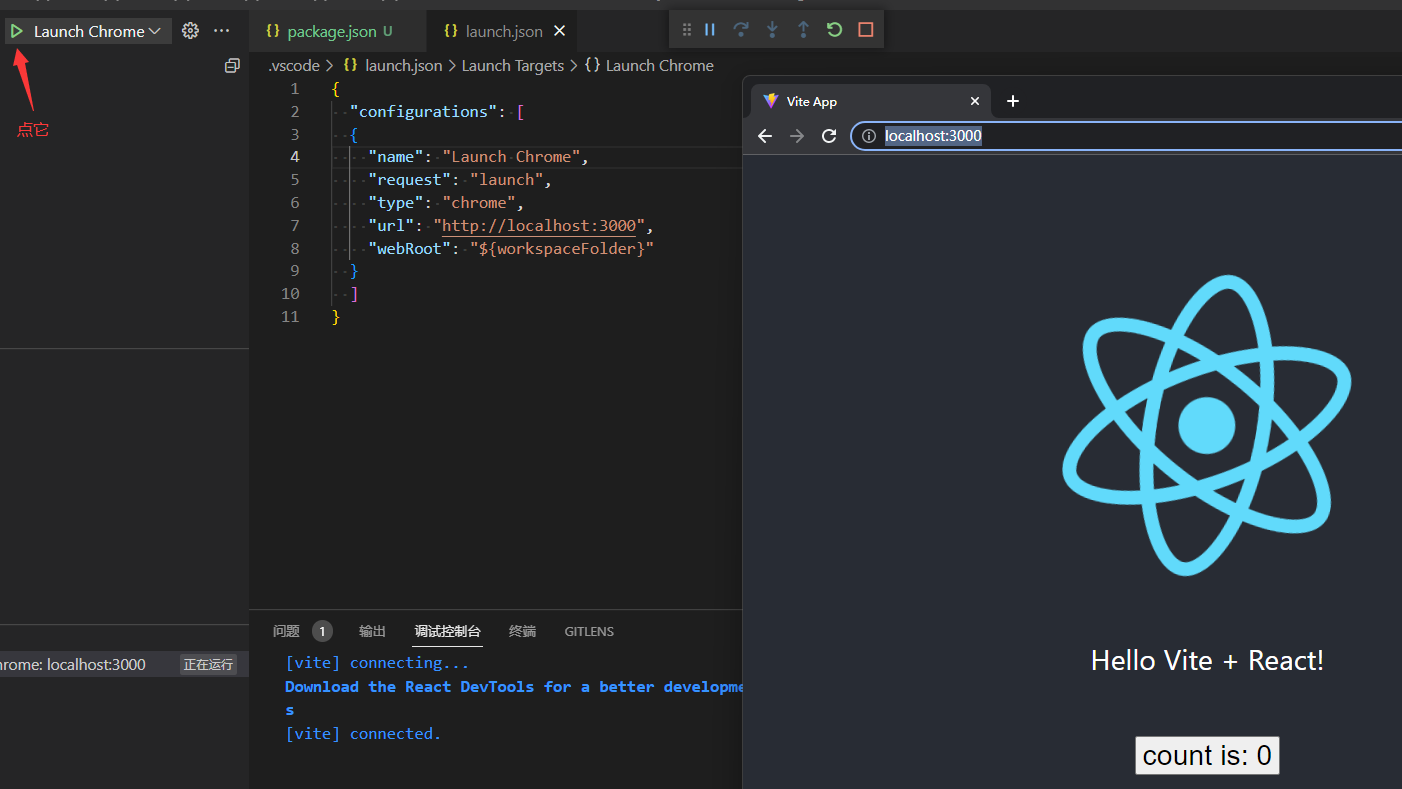
Task: Click the problems count badge 1
Action: [x=322, y=631]
